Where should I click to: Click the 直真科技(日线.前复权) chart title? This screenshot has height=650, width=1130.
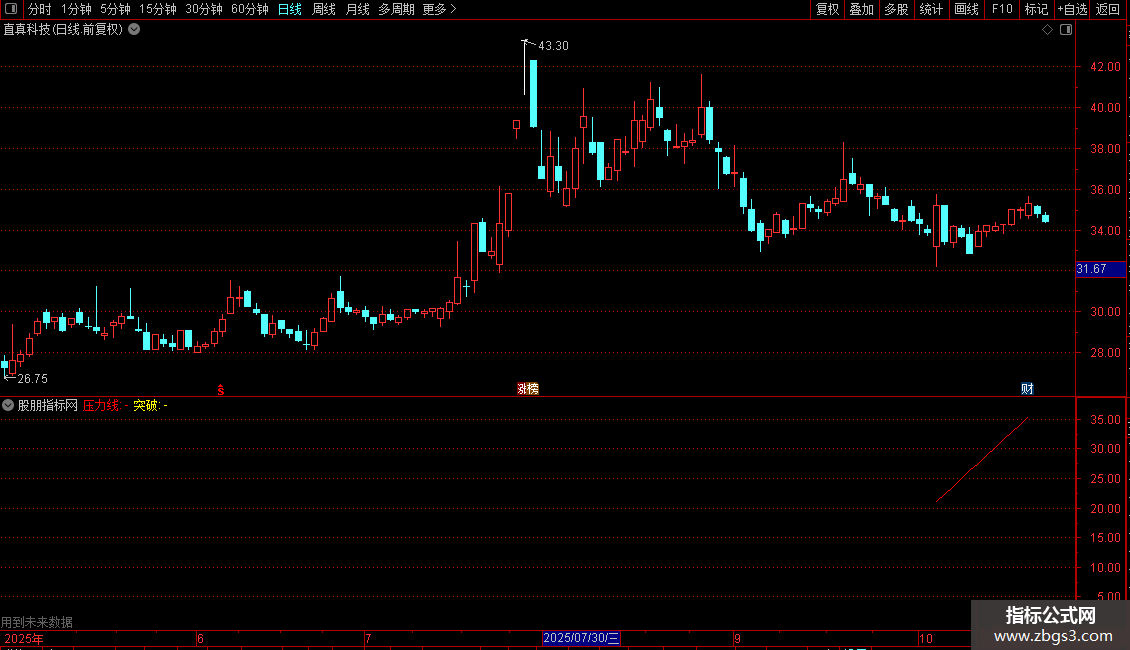(63, 30)
